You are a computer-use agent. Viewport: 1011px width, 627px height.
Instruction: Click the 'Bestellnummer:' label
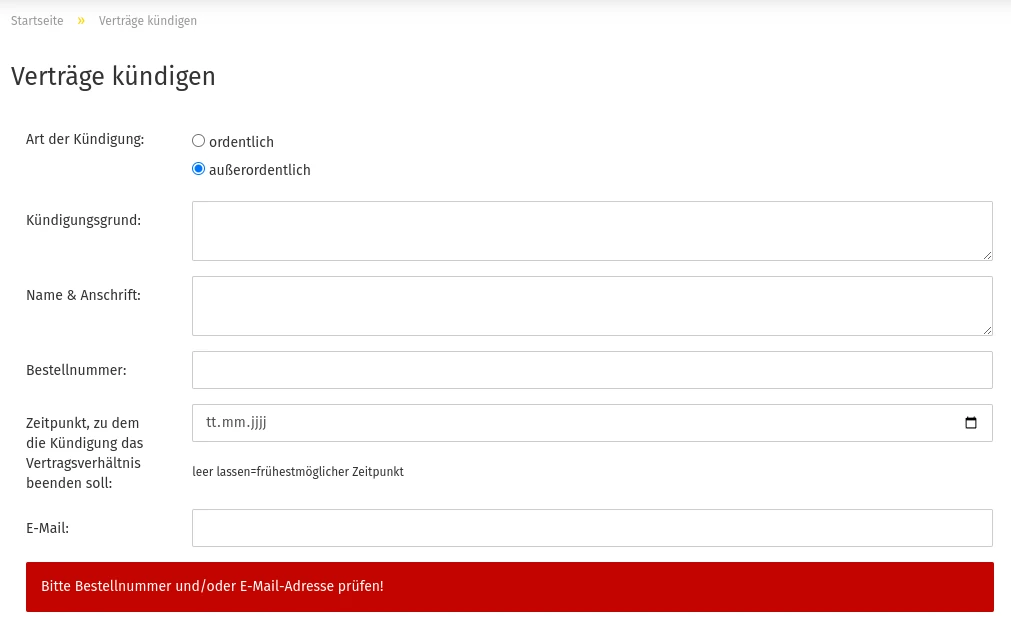76,370
